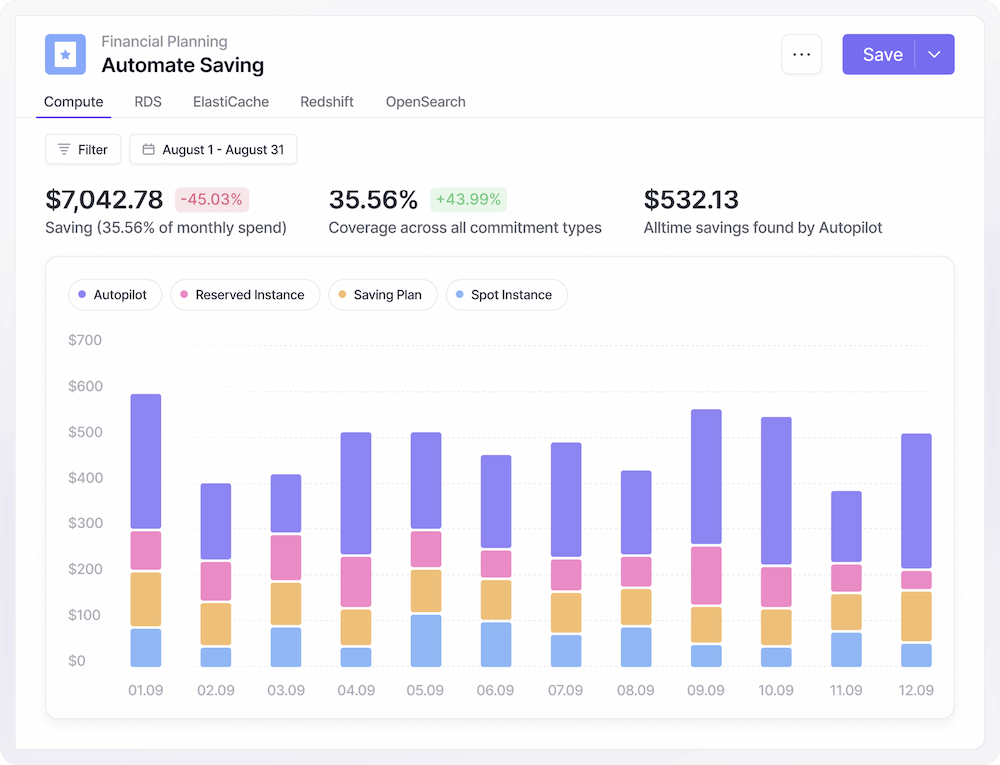Toggle the Reserved Instance legend chip
The width and height of the screenshot is (1000, 765).
pyautogui.click(x=245, y=295)
